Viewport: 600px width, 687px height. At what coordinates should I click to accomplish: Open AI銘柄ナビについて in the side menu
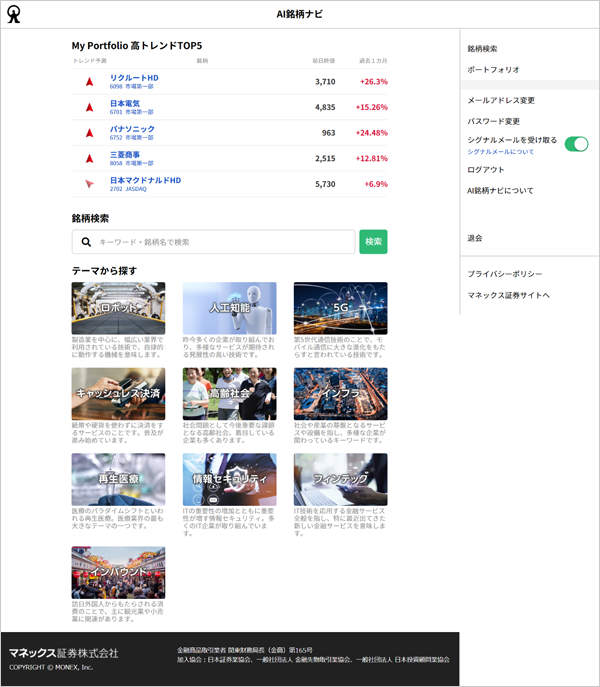(x=500, y=191)
